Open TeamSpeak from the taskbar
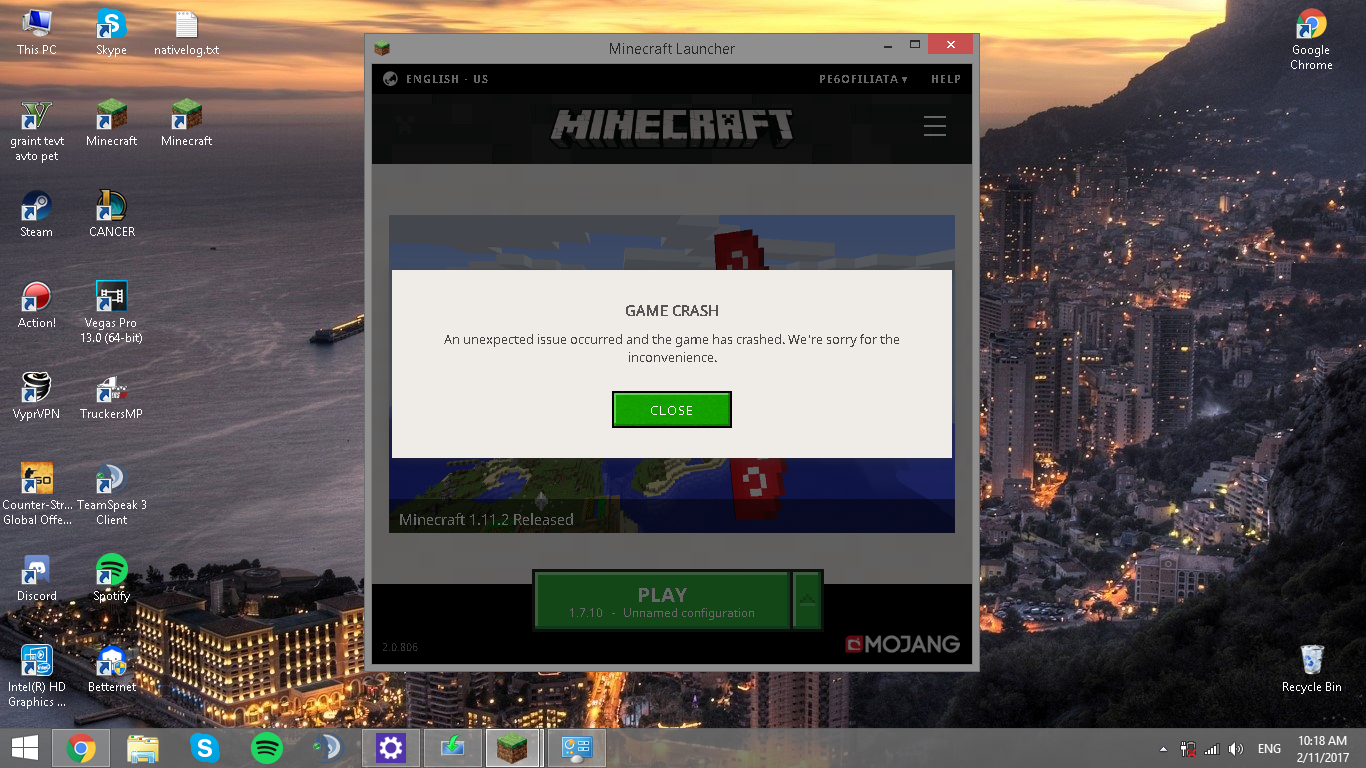Viewport: 1366px width, 768px height. pos(327,748)
